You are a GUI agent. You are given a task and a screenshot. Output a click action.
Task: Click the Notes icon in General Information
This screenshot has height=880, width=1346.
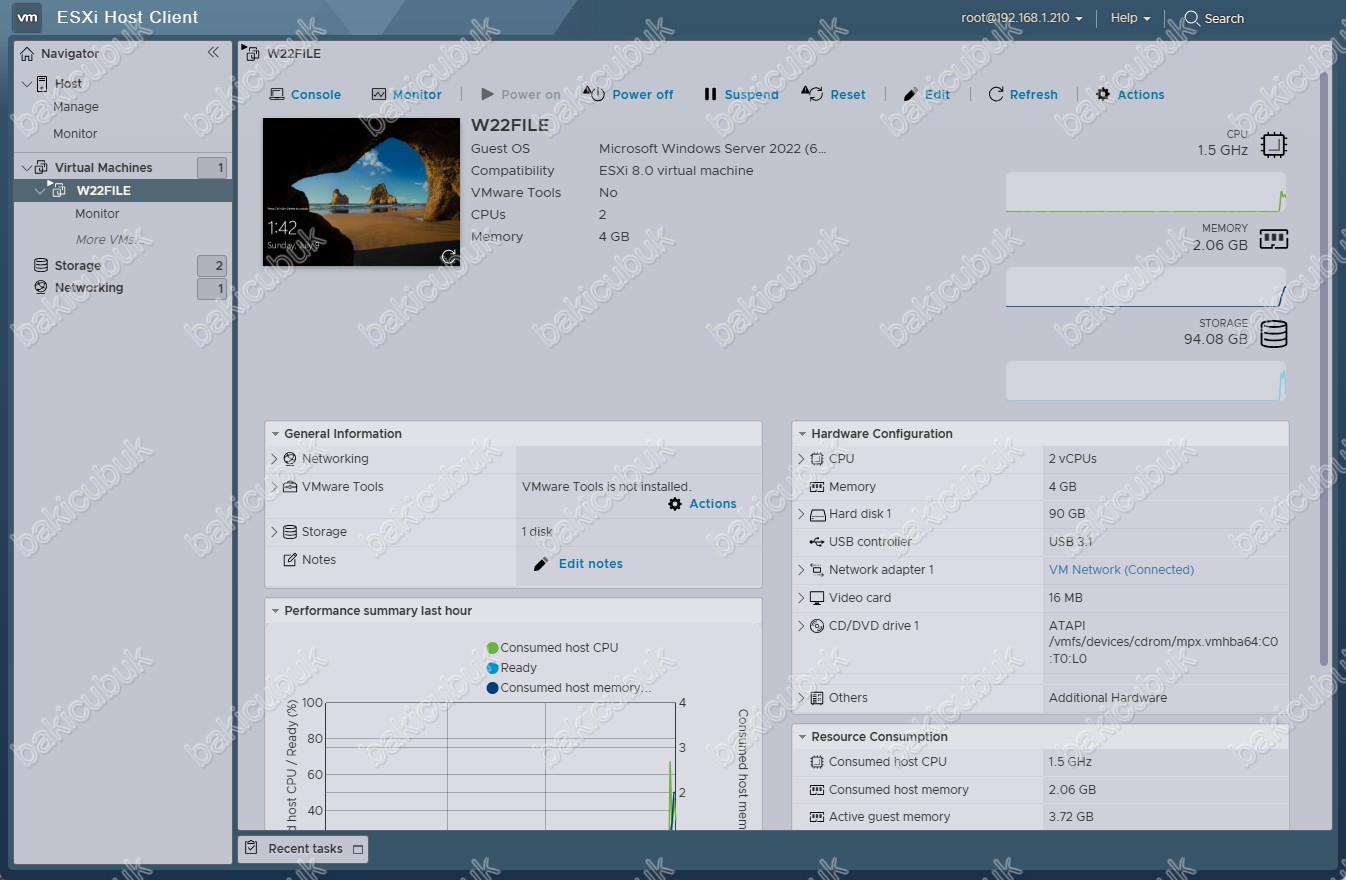tap(290, 560)
